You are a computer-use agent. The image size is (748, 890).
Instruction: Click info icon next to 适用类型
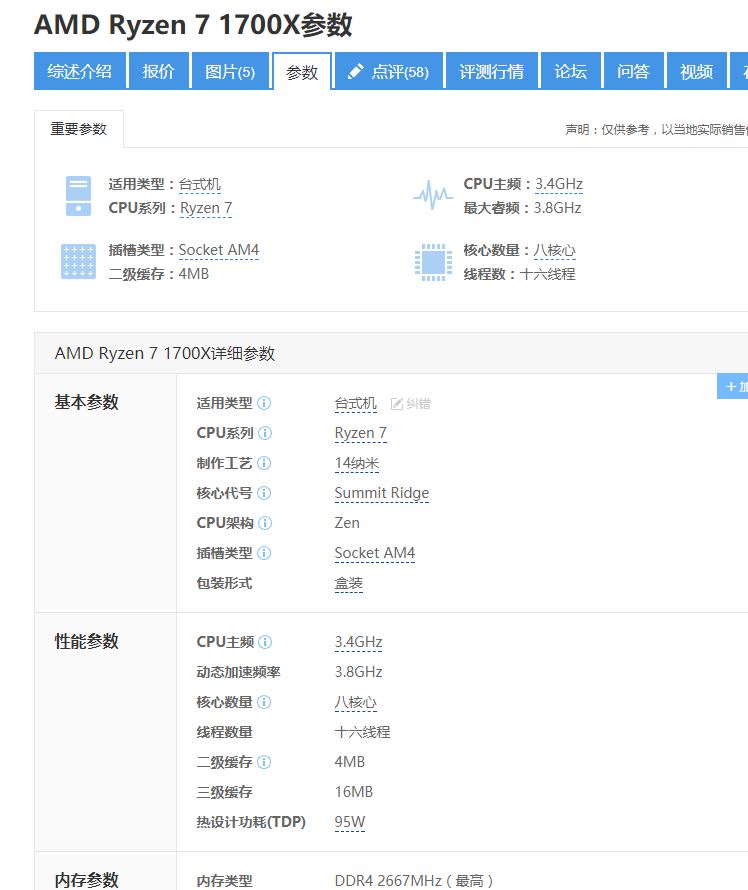264,403
